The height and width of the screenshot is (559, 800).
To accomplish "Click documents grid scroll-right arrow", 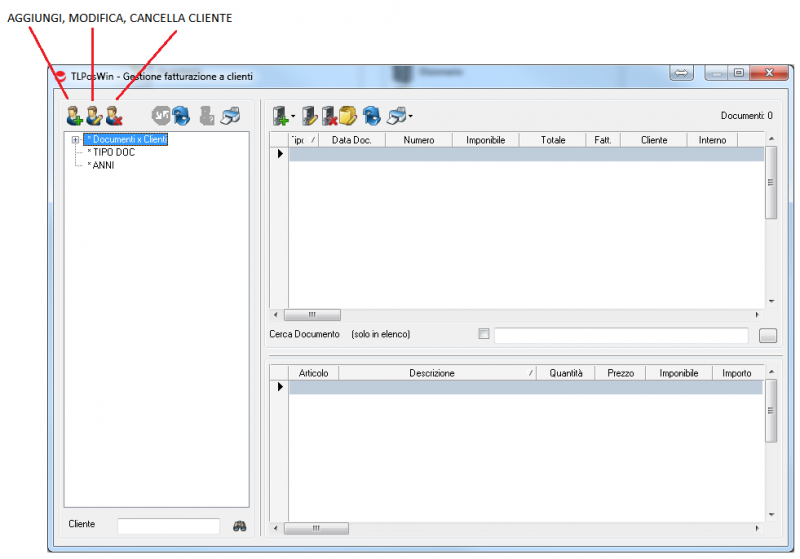I will click(x=757, y=315).
